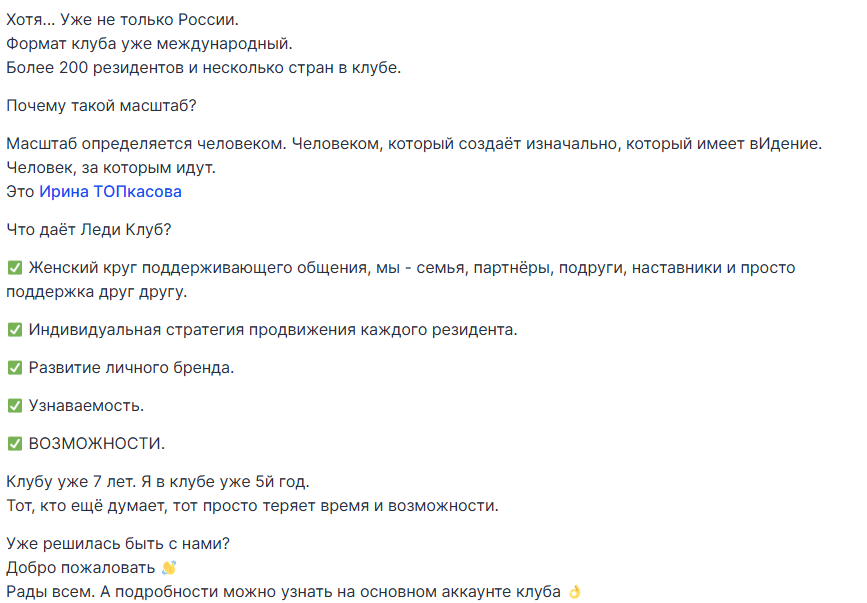Click the checkmark emoji before Индивидуальная стратегия
The width and height of the screenshot is (867, 603).
pyautogui.click(x=15, y=329)
